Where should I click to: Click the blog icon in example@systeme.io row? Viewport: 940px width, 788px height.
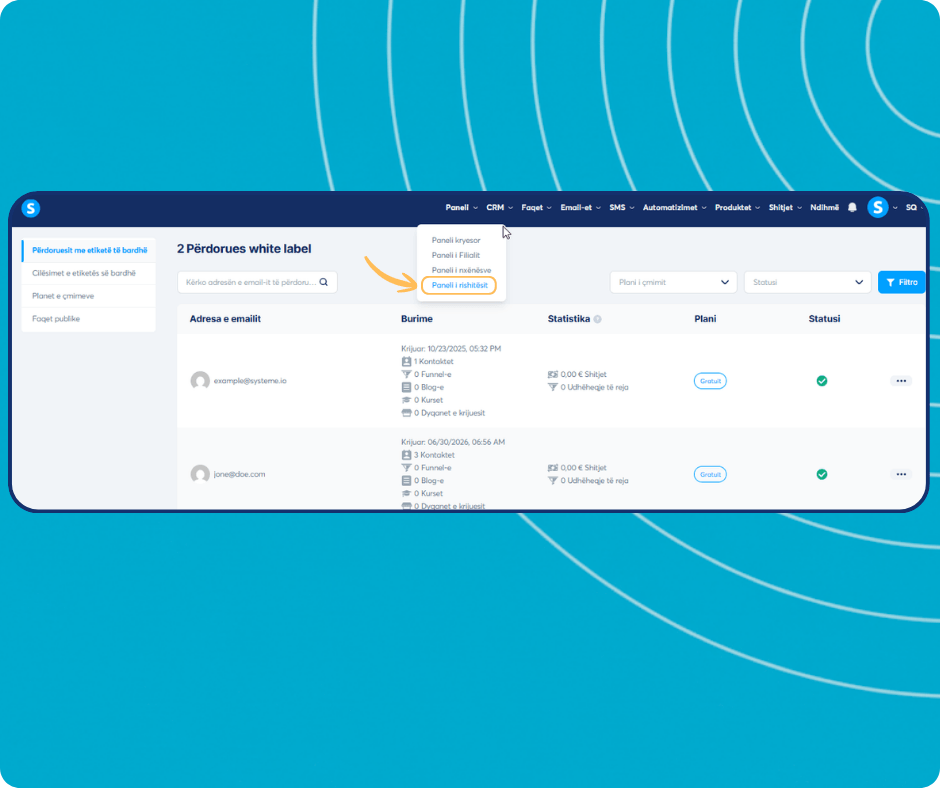406,387
